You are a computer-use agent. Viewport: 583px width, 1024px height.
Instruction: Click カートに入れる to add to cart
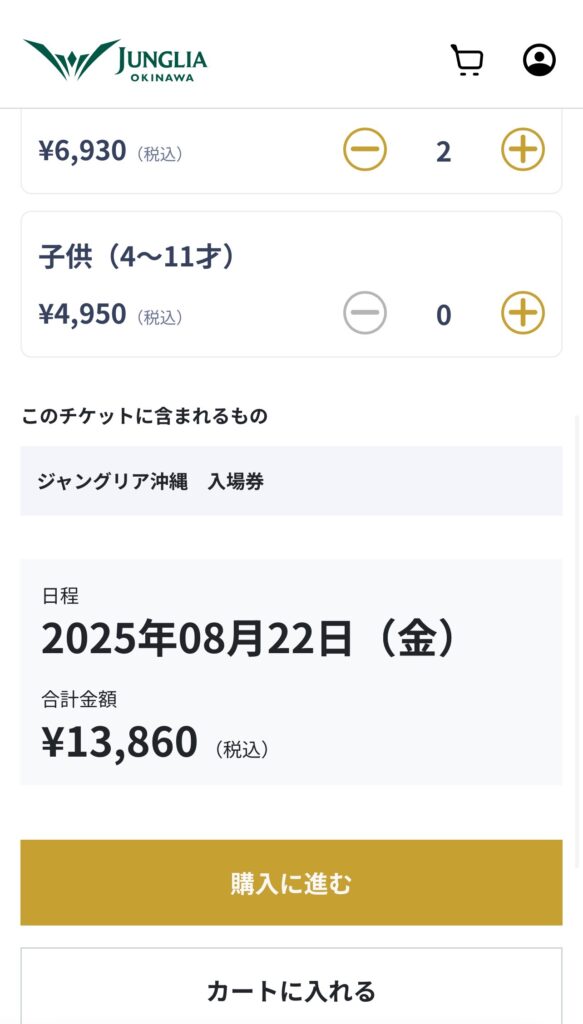[291, 986]
